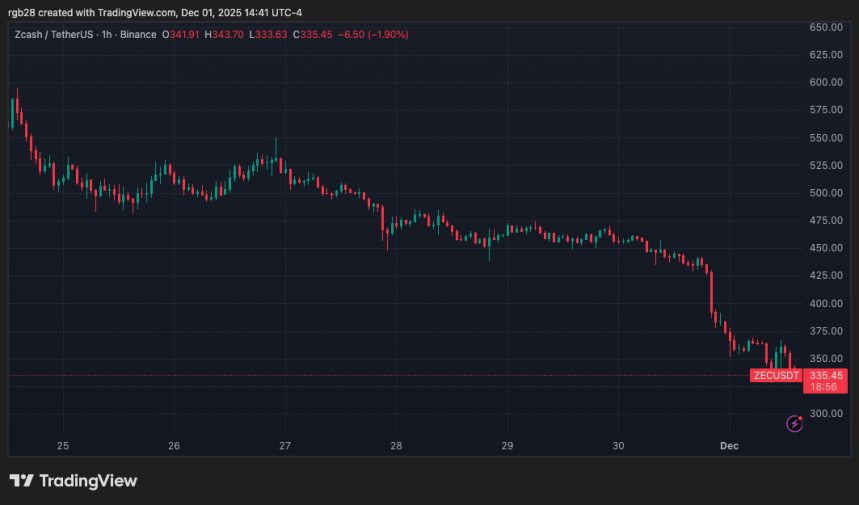Select the current price tag 335.45
Image resolution: width=859 pixels, height=505 pixels.
pos(825,375)
